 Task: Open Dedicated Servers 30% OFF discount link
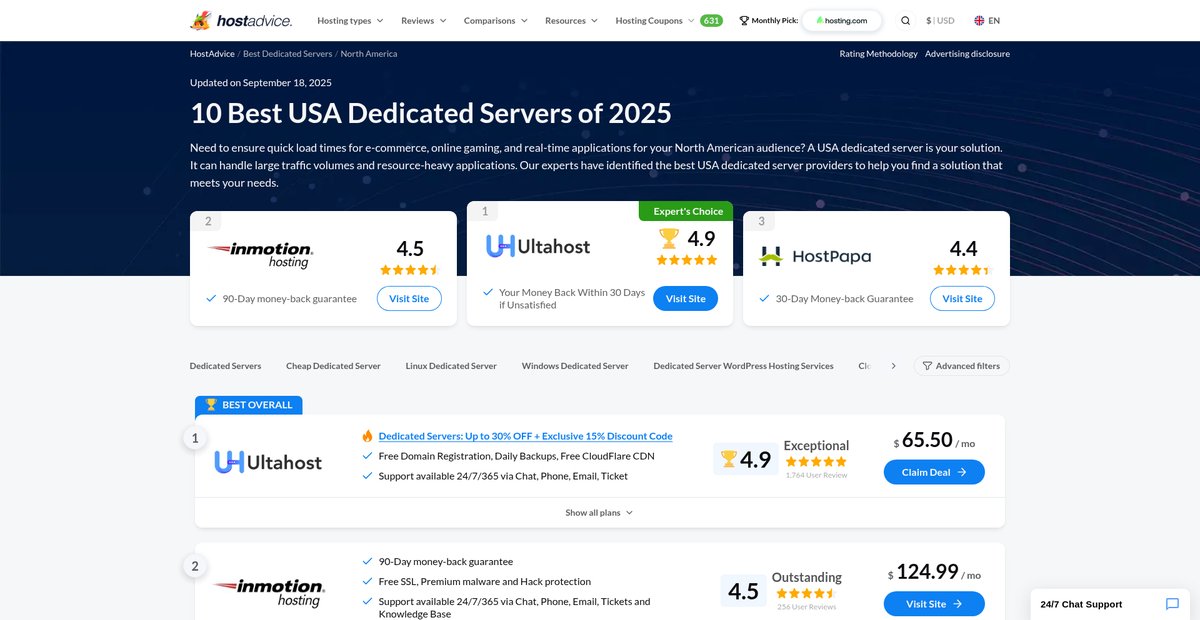525,436
